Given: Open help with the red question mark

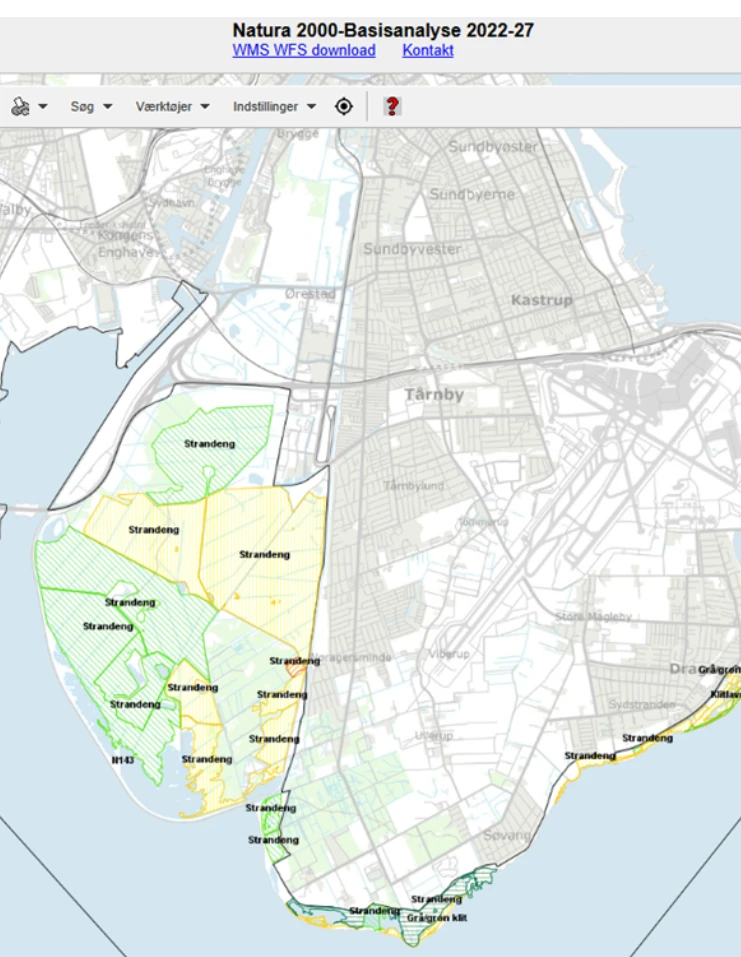Looking at the screenshot, I should (392, 106).
